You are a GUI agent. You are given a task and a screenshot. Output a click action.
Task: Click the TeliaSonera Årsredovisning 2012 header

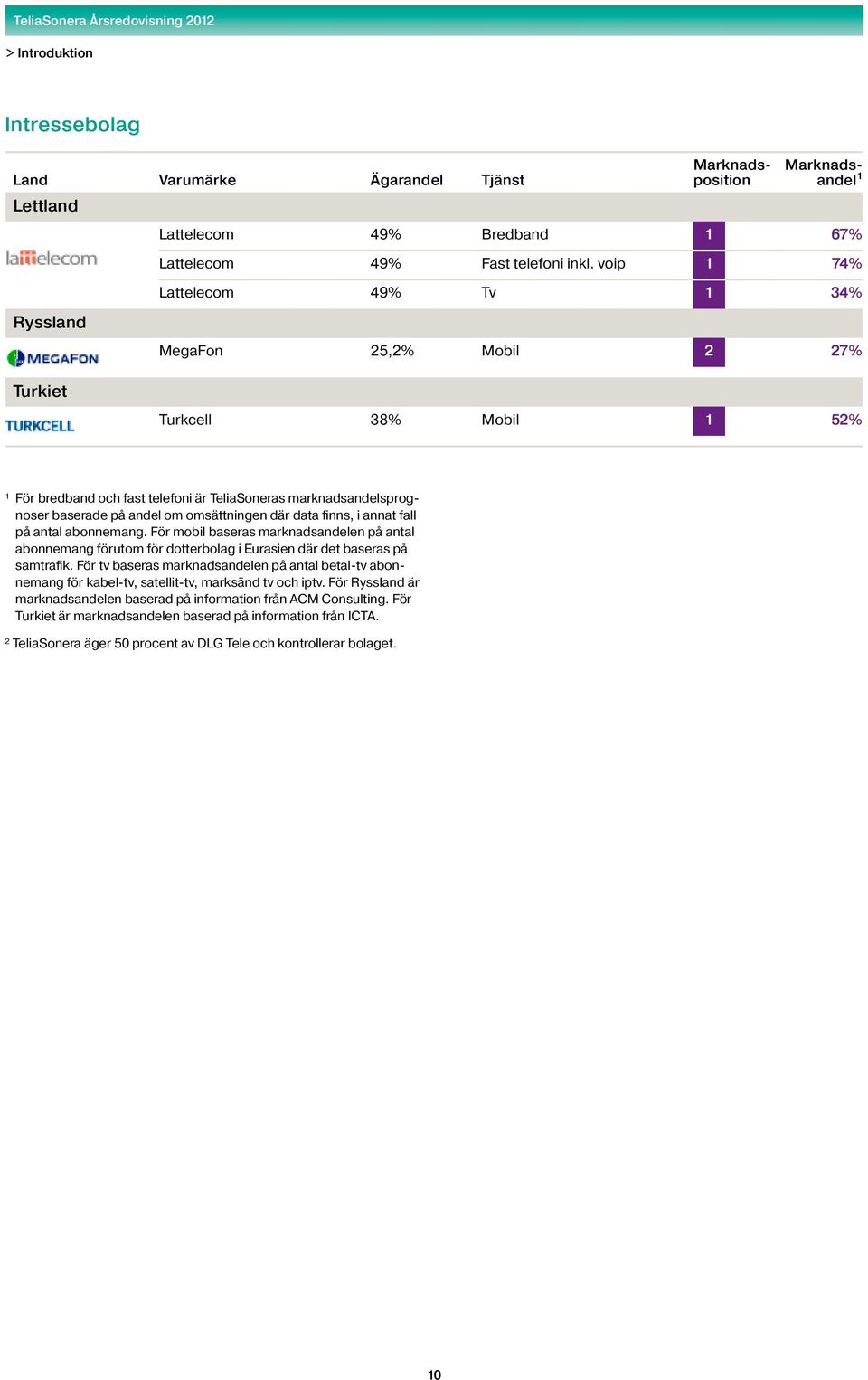coord(114,20)
